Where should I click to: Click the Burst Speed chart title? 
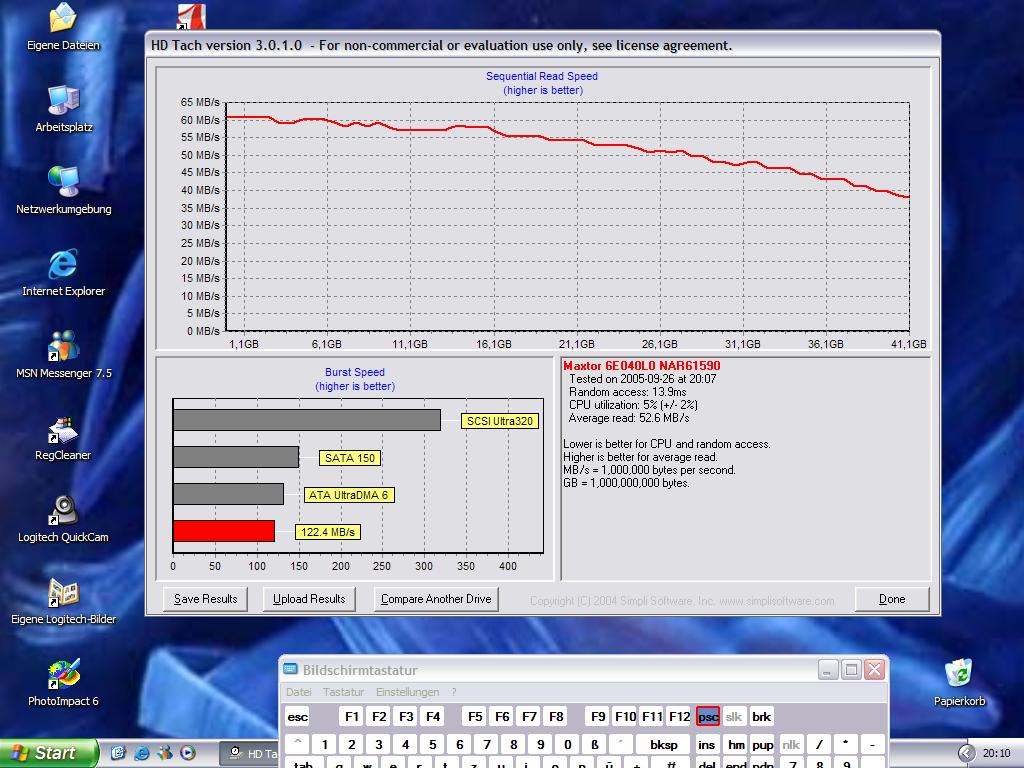tap(355, 372)
